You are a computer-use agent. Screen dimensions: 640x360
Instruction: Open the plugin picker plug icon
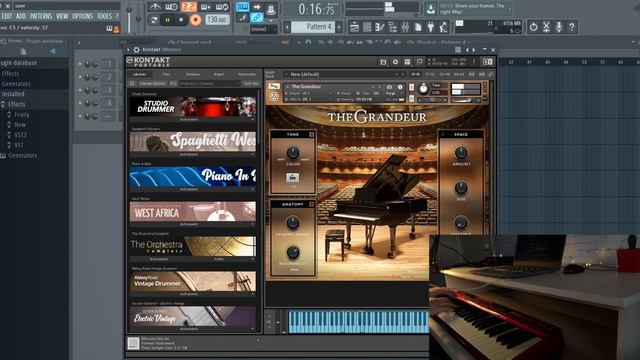[431, 27]
